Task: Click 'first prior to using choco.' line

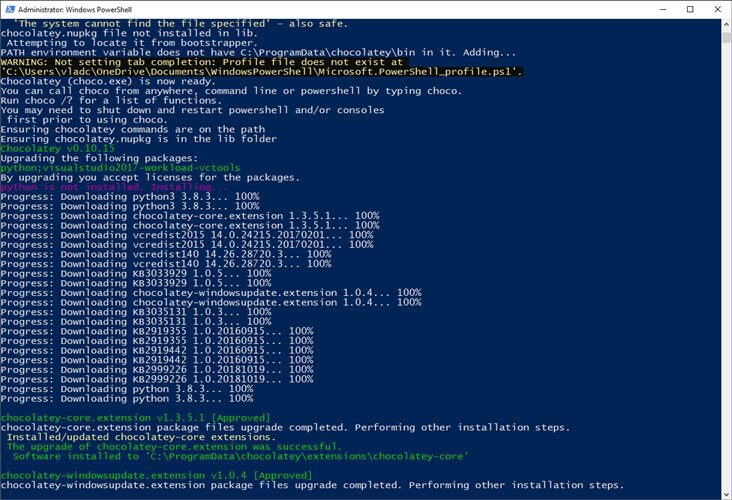Action: click(87, 120)
